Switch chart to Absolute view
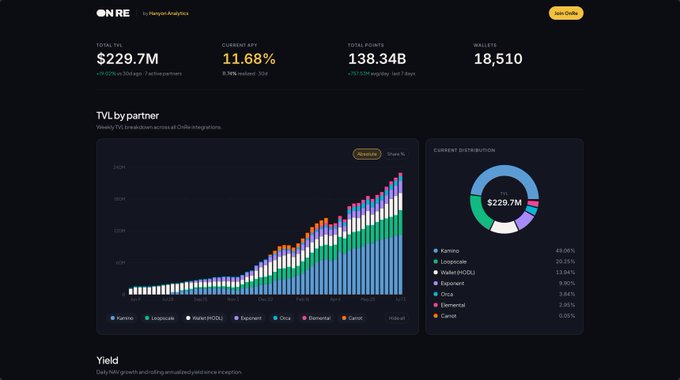 [x=367, y=154]
